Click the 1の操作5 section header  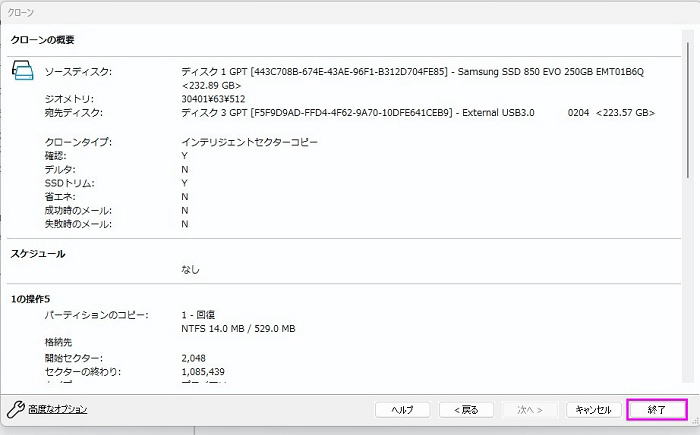point(30,299)
